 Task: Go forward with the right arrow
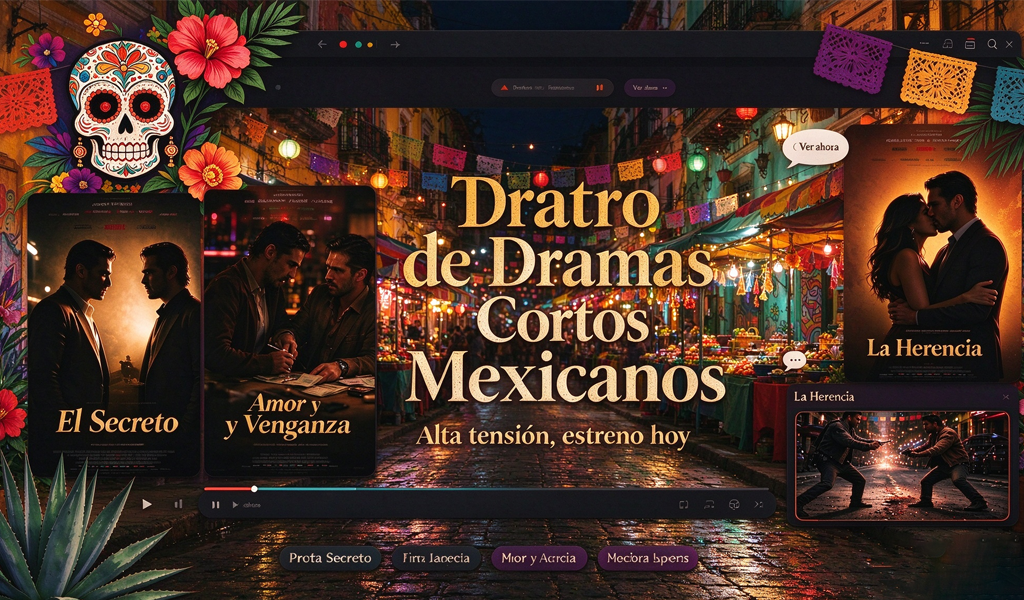coord(394,44)
